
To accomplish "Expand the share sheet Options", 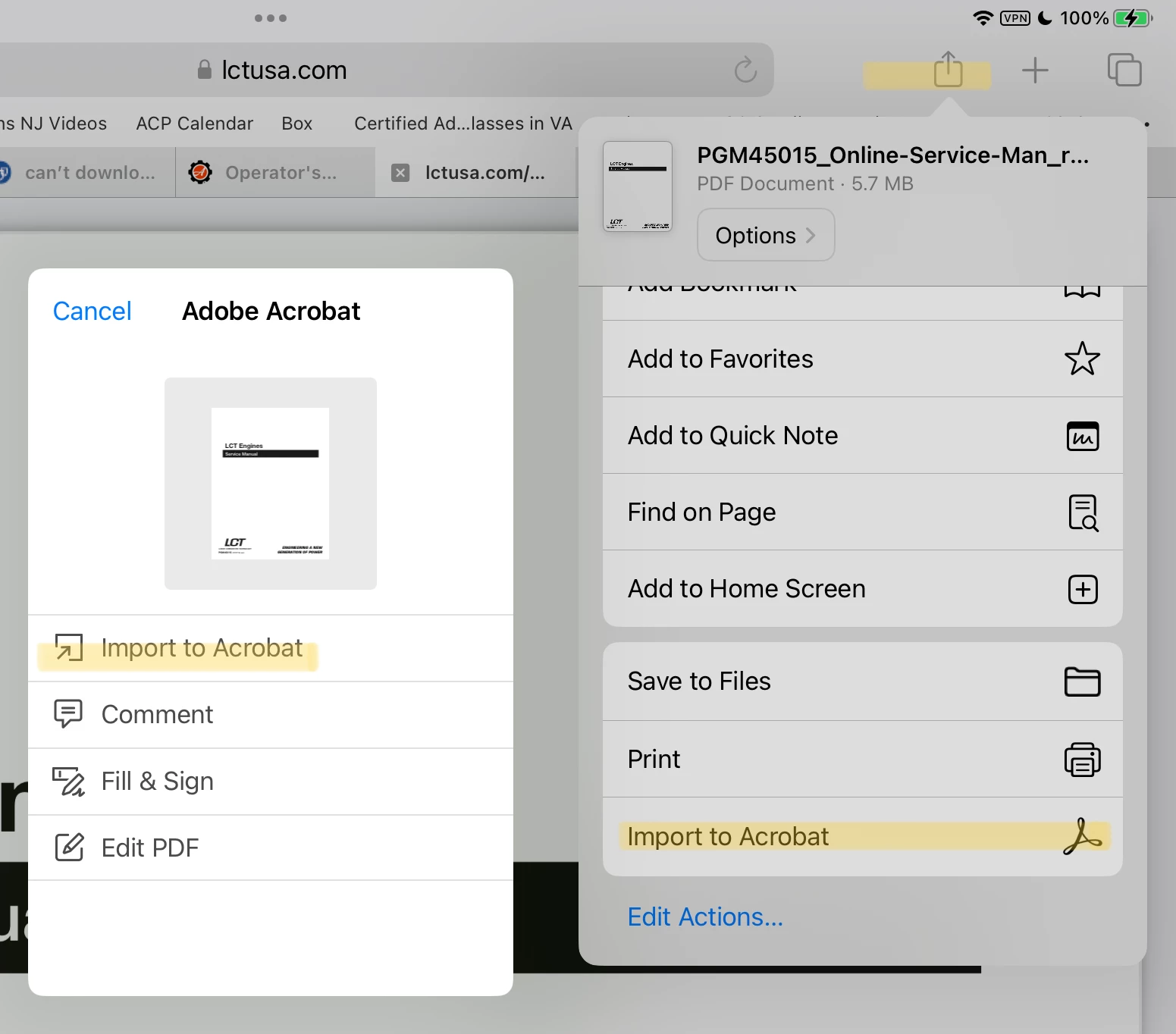I will [766, 235].
